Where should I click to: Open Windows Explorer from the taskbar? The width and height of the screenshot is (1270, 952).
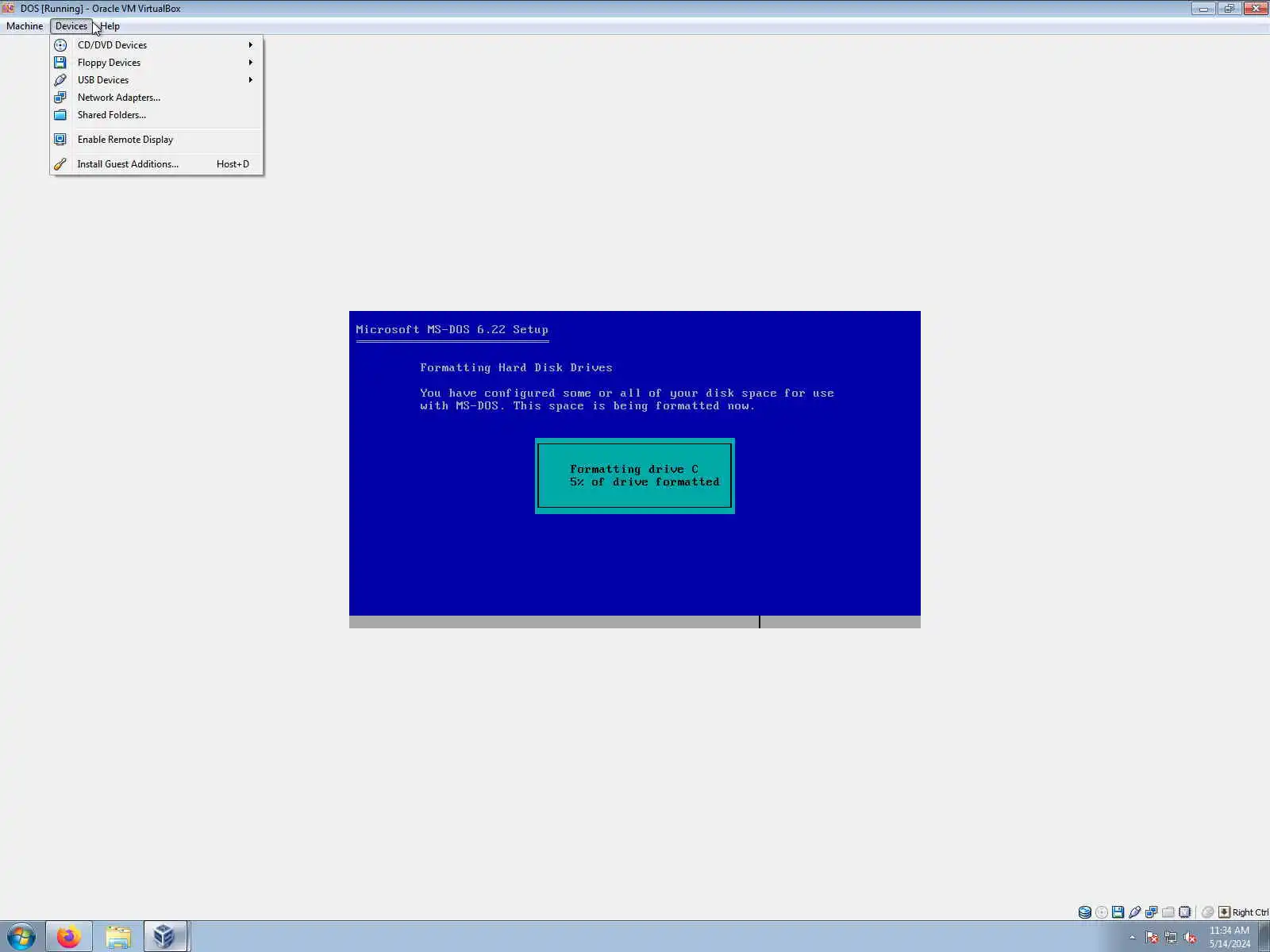(x=118, y=937)
